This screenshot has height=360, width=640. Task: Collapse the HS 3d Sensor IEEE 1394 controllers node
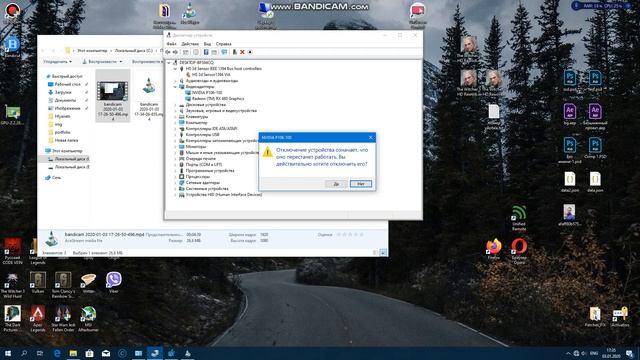[x=175, y=69]
